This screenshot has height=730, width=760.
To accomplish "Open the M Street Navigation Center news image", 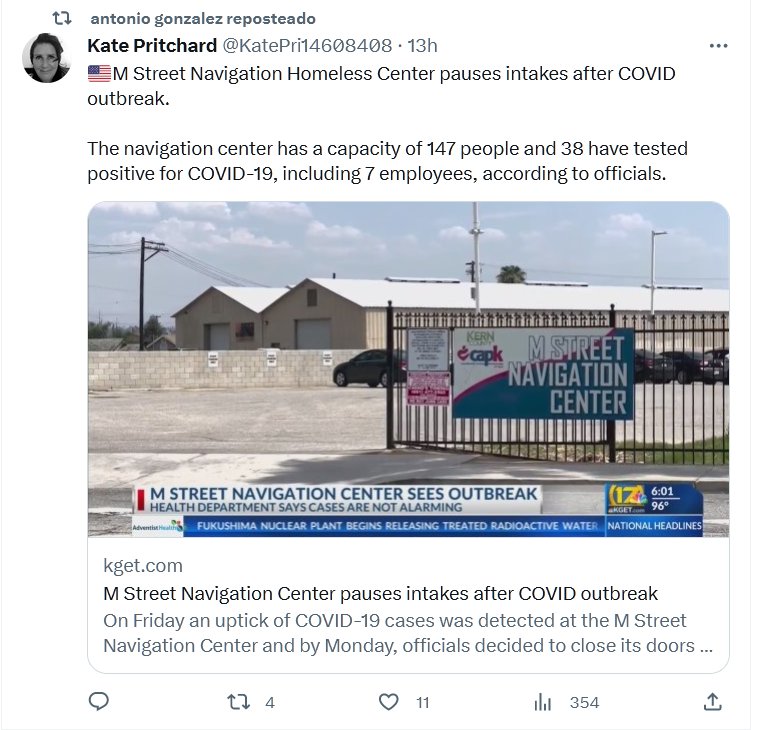I will (408, 369).
